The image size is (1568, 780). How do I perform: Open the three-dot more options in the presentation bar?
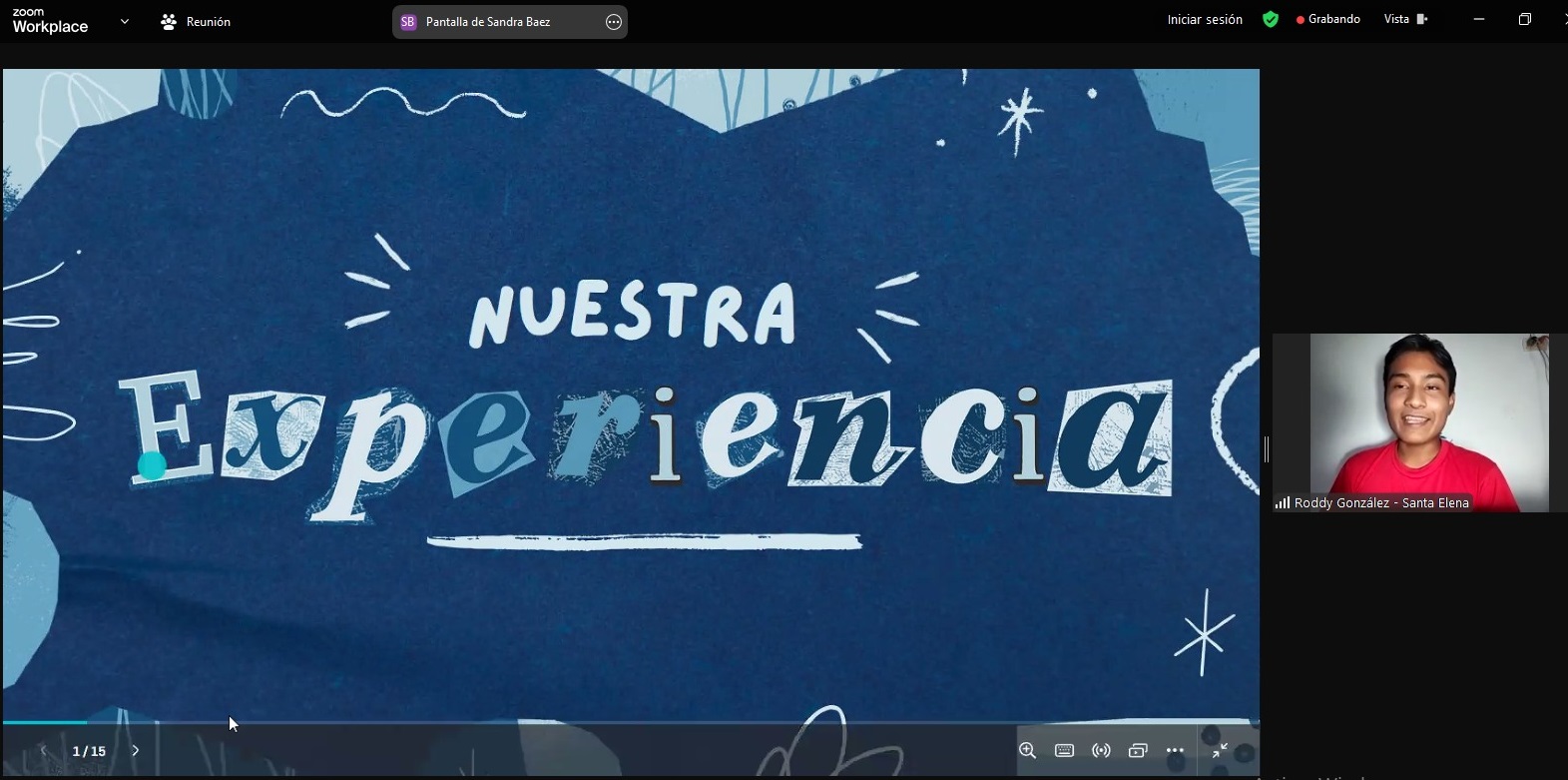click(1175, 750)
